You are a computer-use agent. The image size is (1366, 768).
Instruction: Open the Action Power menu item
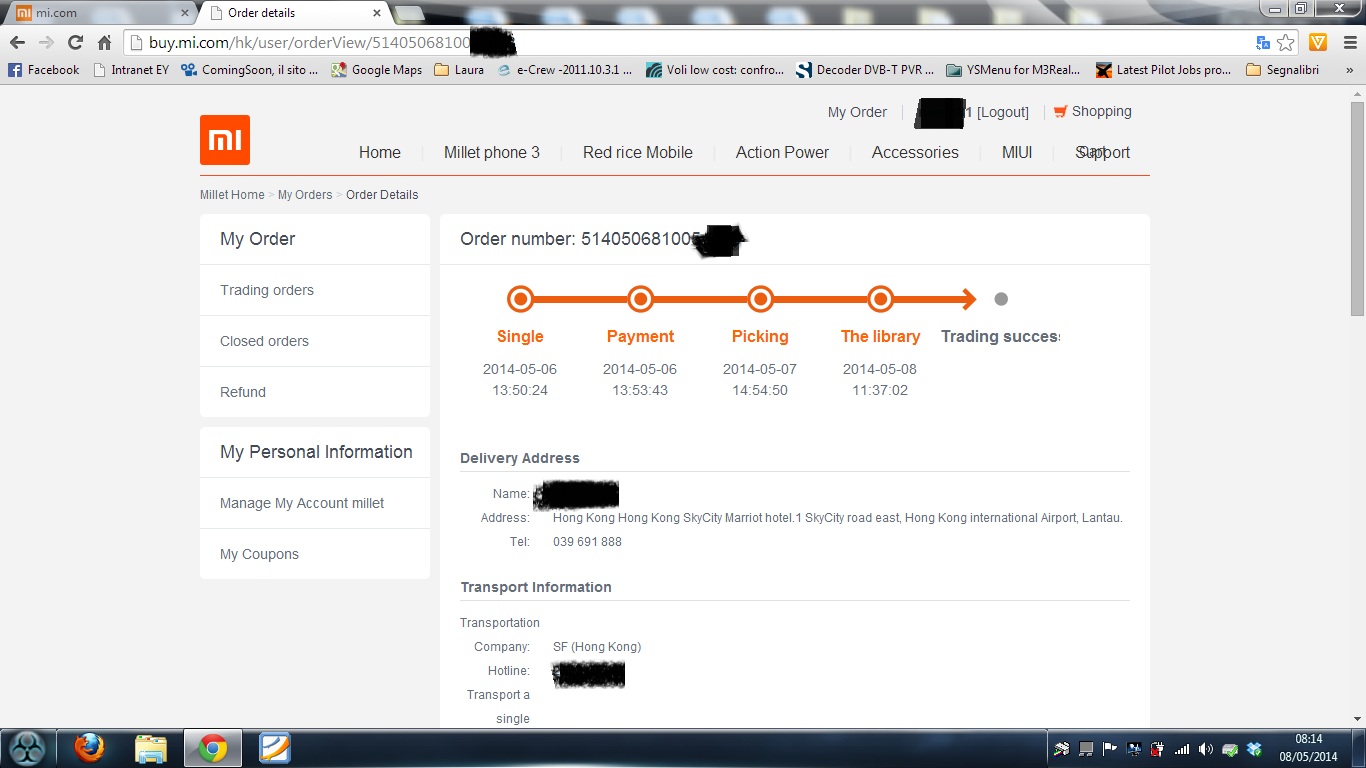click(x=782, y=152)
